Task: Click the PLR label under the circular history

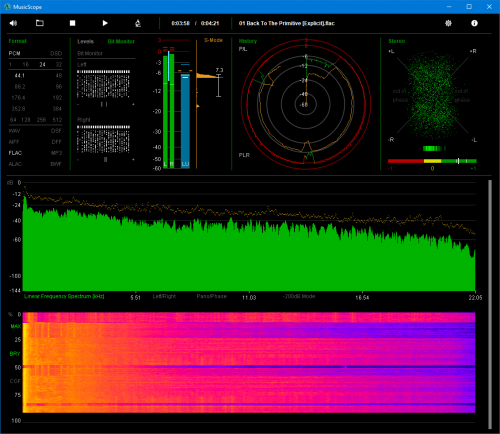Action: point(244,155)
